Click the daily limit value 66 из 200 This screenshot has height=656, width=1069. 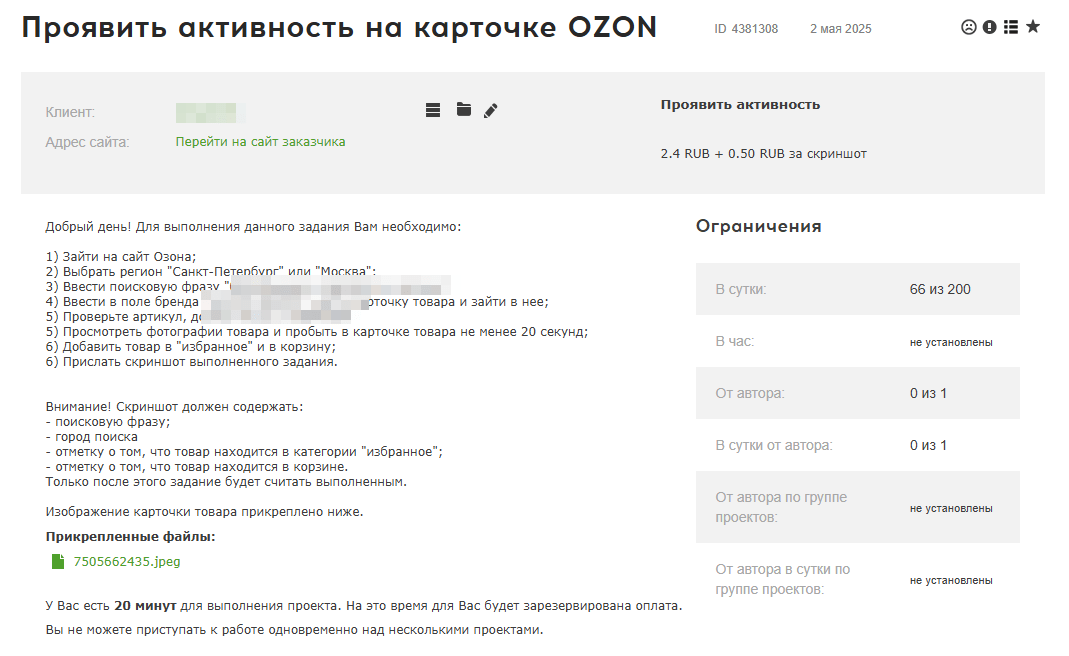point(940,289)
